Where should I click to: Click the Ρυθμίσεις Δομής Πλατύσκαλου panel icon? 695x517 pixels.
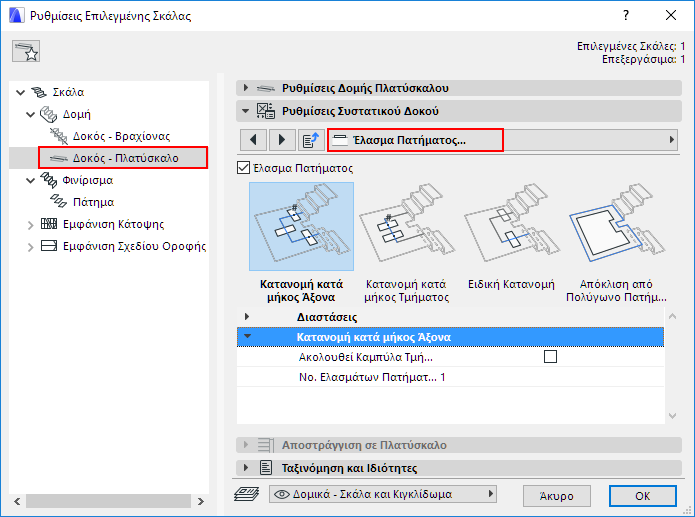(266, 88)
